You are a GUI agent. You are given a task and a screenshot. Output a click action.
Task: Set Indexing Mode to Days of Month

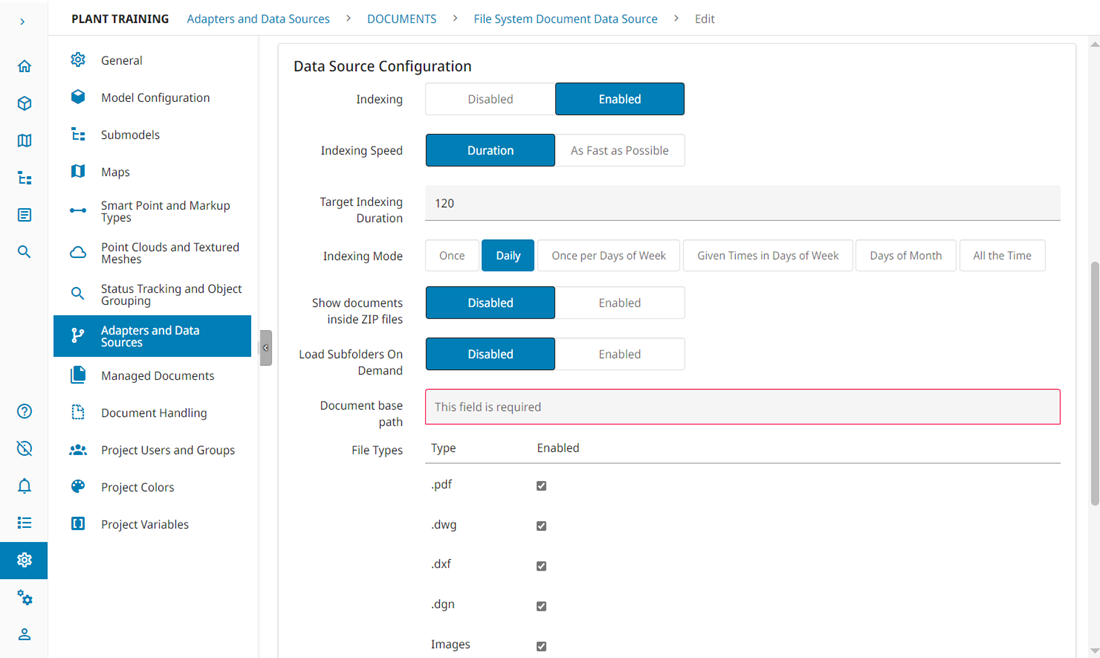pyautogui.click(x=906, y=255)
